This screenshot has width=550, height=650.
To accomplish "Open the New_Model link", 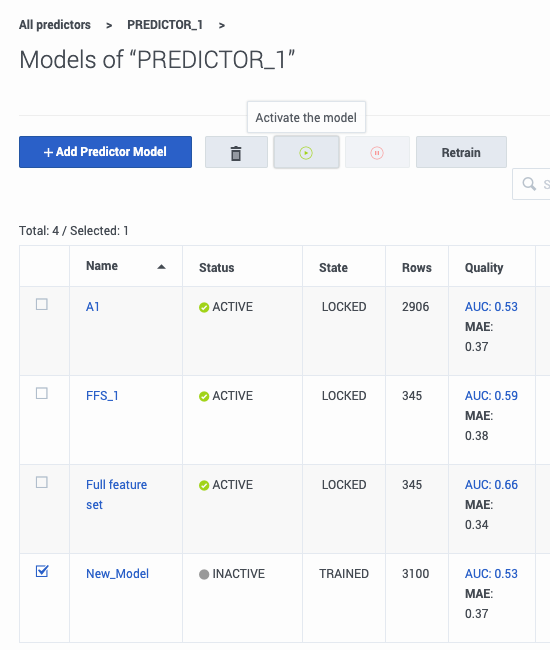I will click(x=117, y=574).
